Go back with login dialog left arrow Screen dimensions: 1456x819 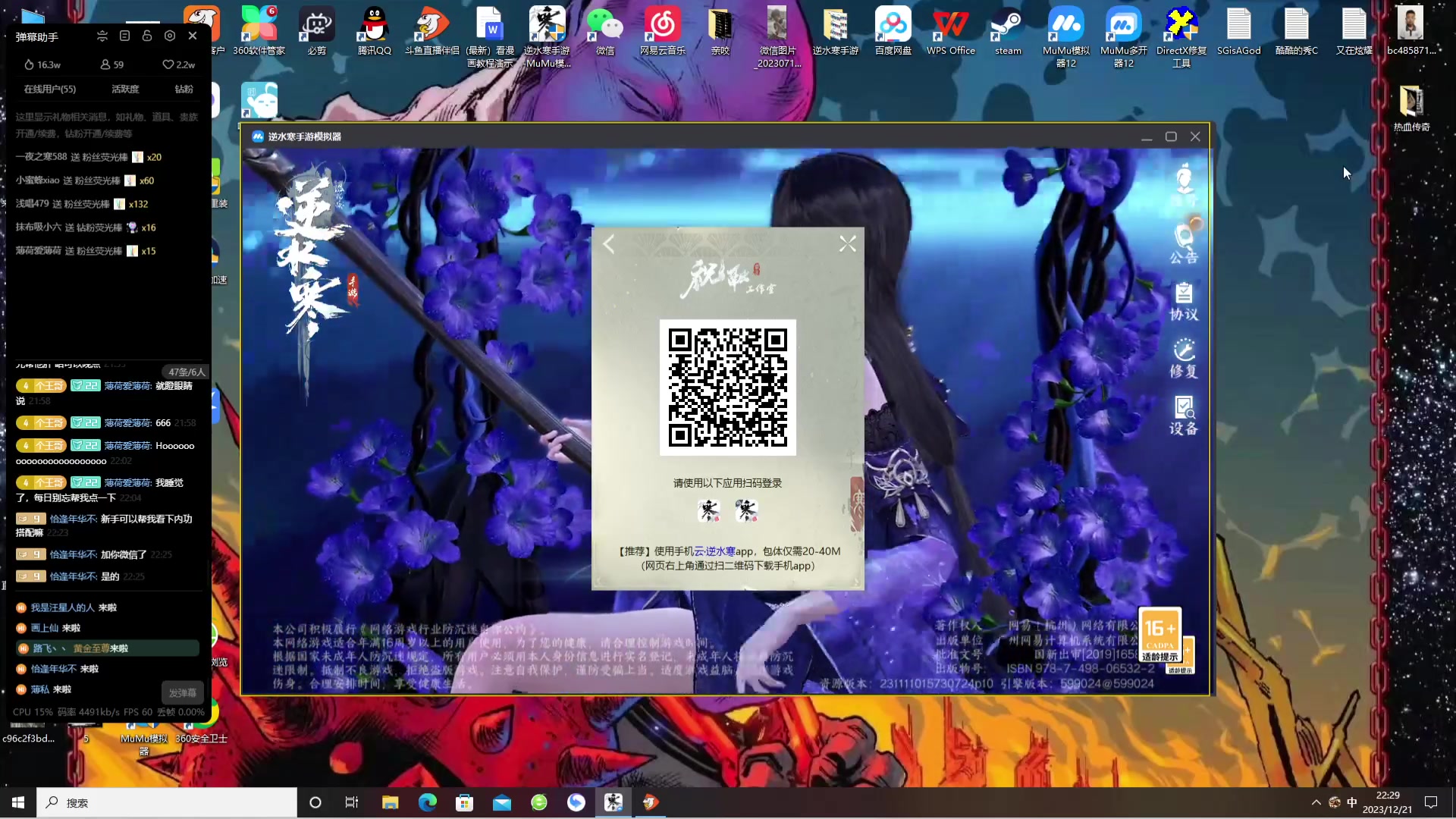pos(608,243)
